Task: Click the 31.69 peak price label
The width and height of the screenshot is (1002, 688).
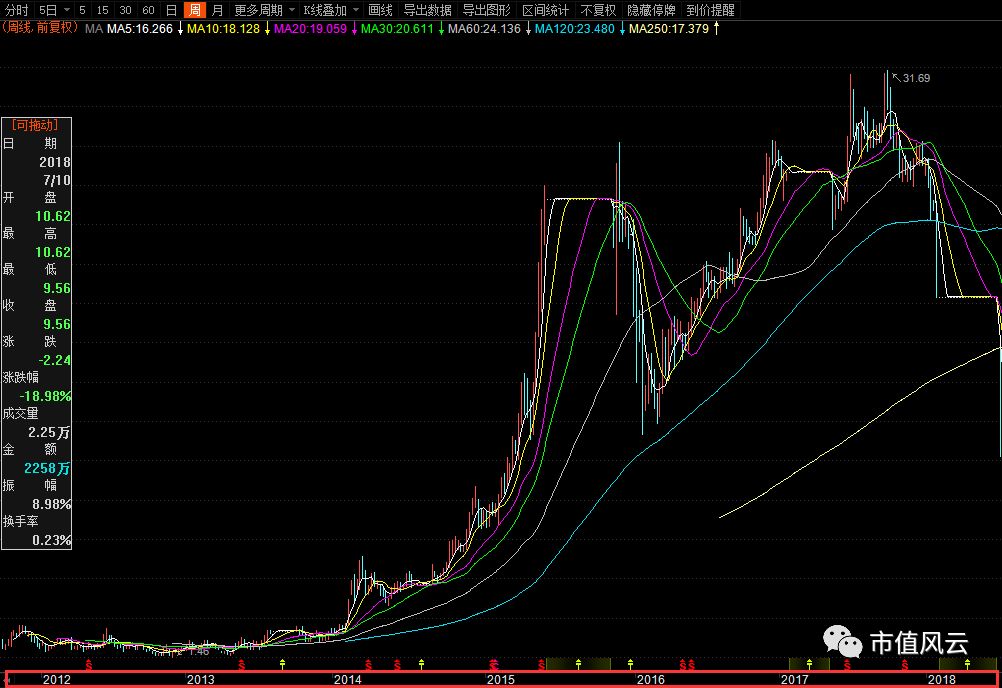Action: (916, 78)
